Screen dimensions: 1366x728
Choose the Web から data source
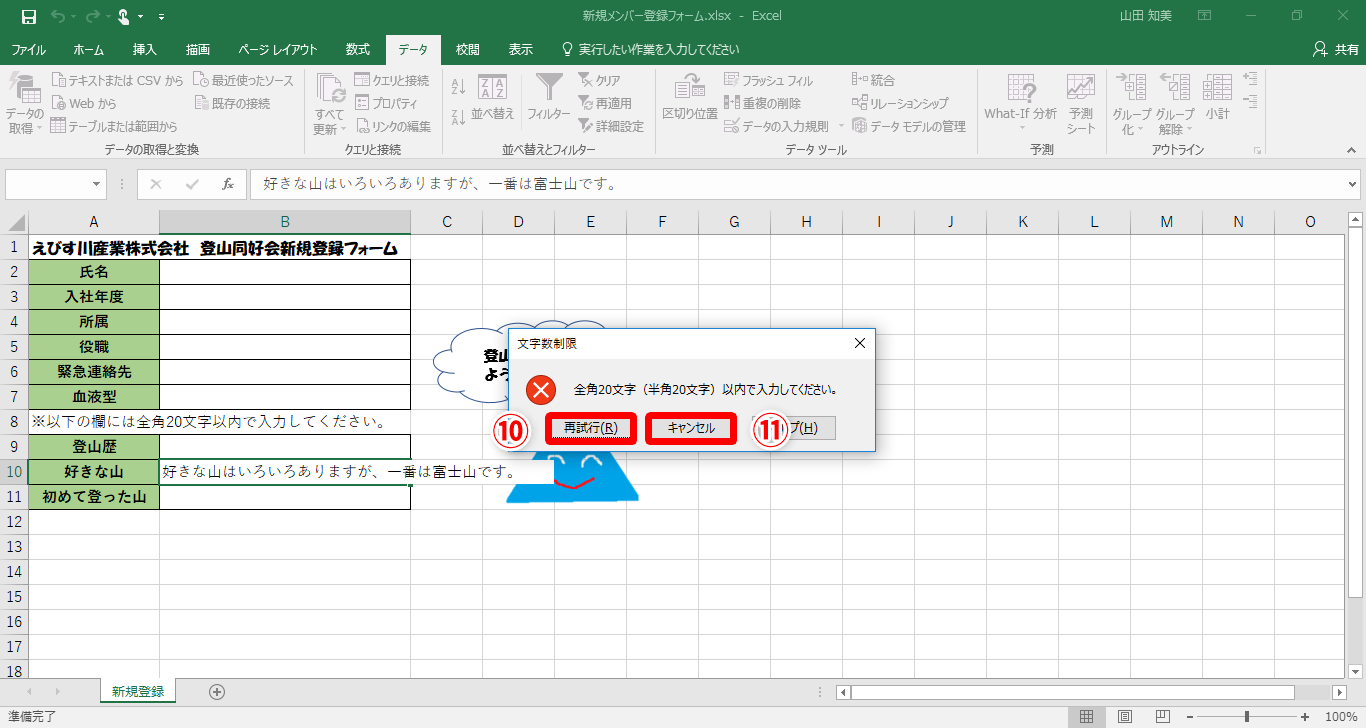83,103
